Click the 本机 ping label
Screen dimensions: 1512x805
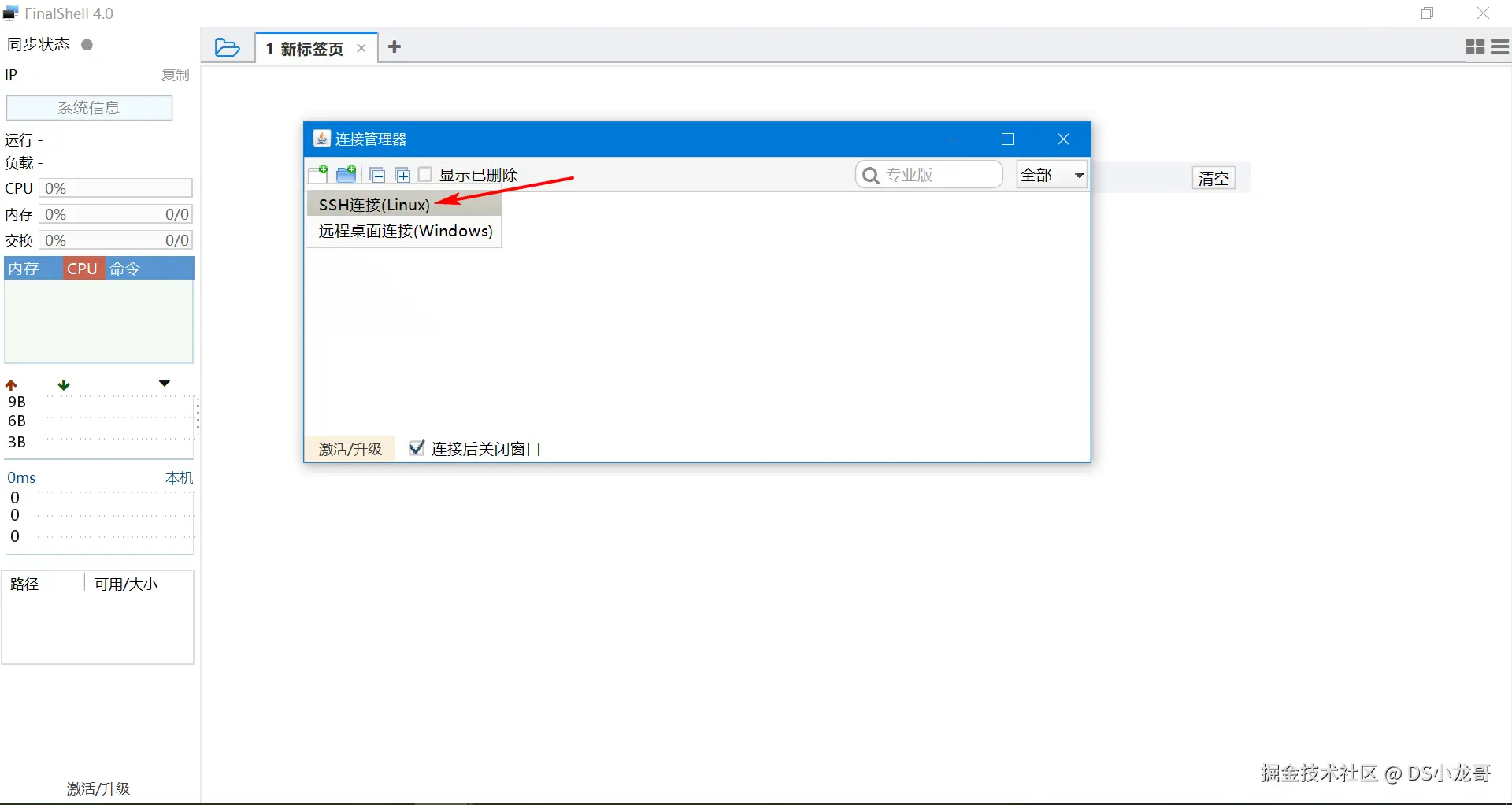click(x=179, y=478)
